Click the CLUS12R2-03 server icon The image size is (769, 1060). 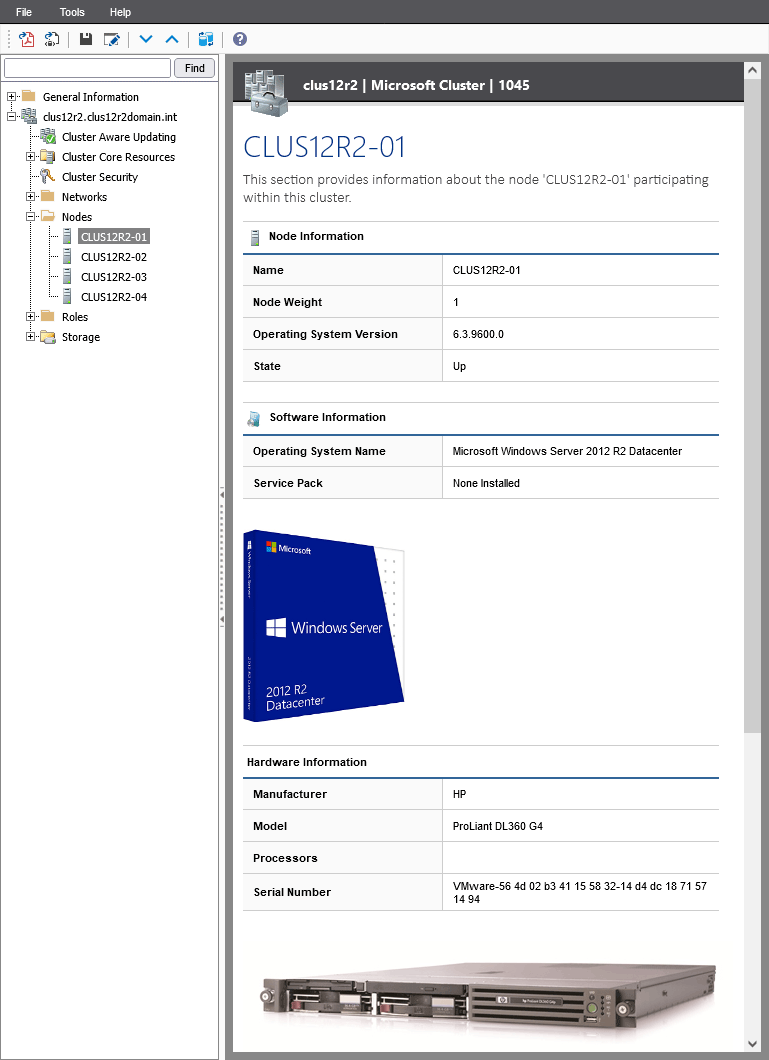click(x=67, y=276)
